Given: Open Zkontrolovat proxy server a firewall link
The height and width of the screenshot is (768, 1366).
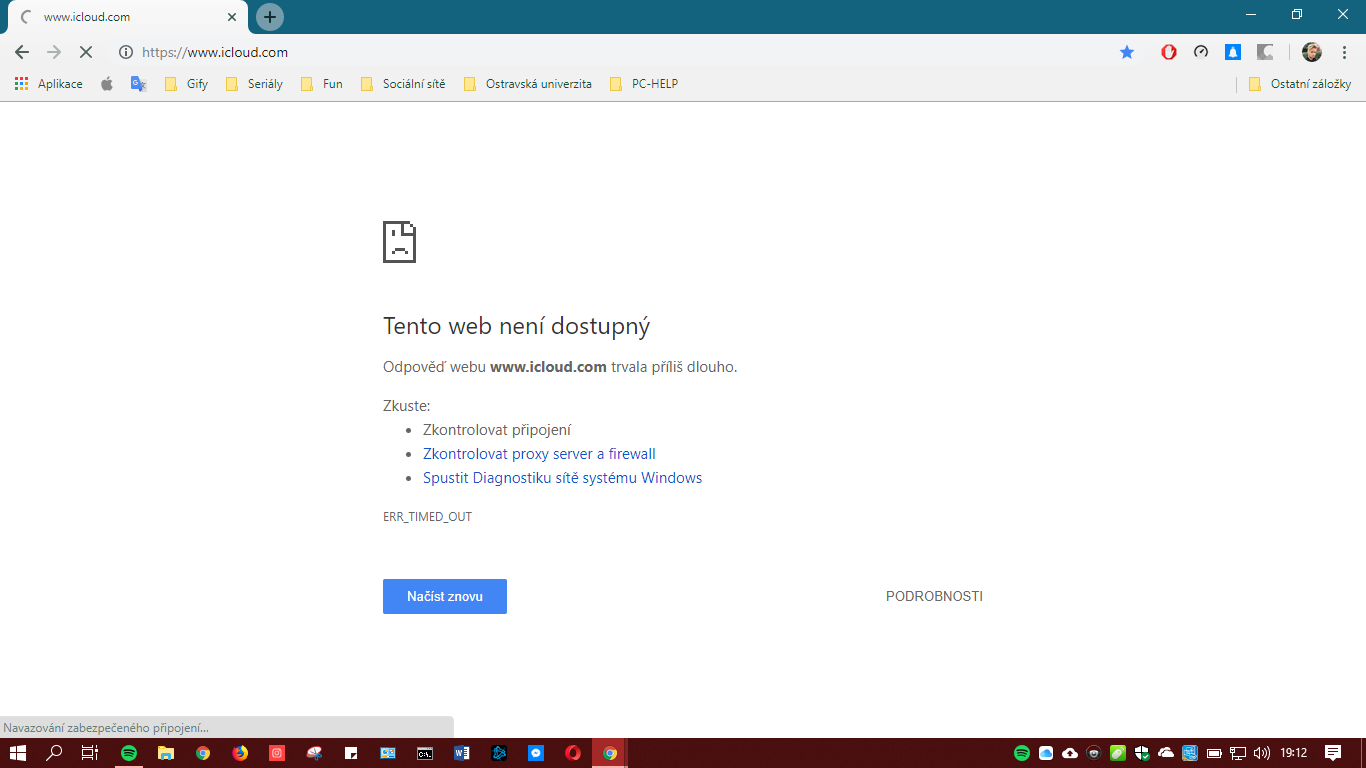Looking at the screenshot, I should tap(539, 454).
